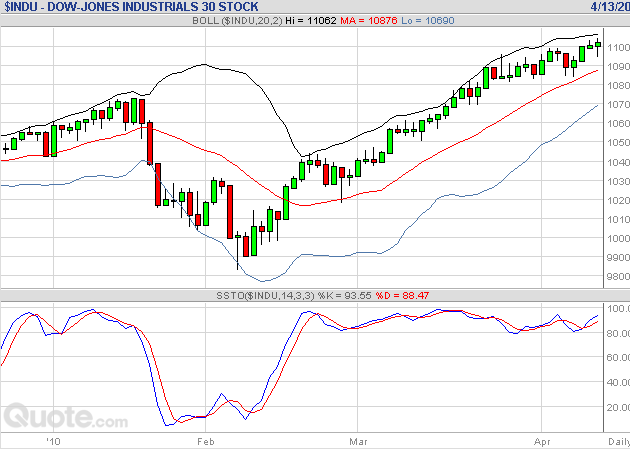
Task: Click the $INDU Dow-Jones Industrials chart title
Action: (131, 7)
